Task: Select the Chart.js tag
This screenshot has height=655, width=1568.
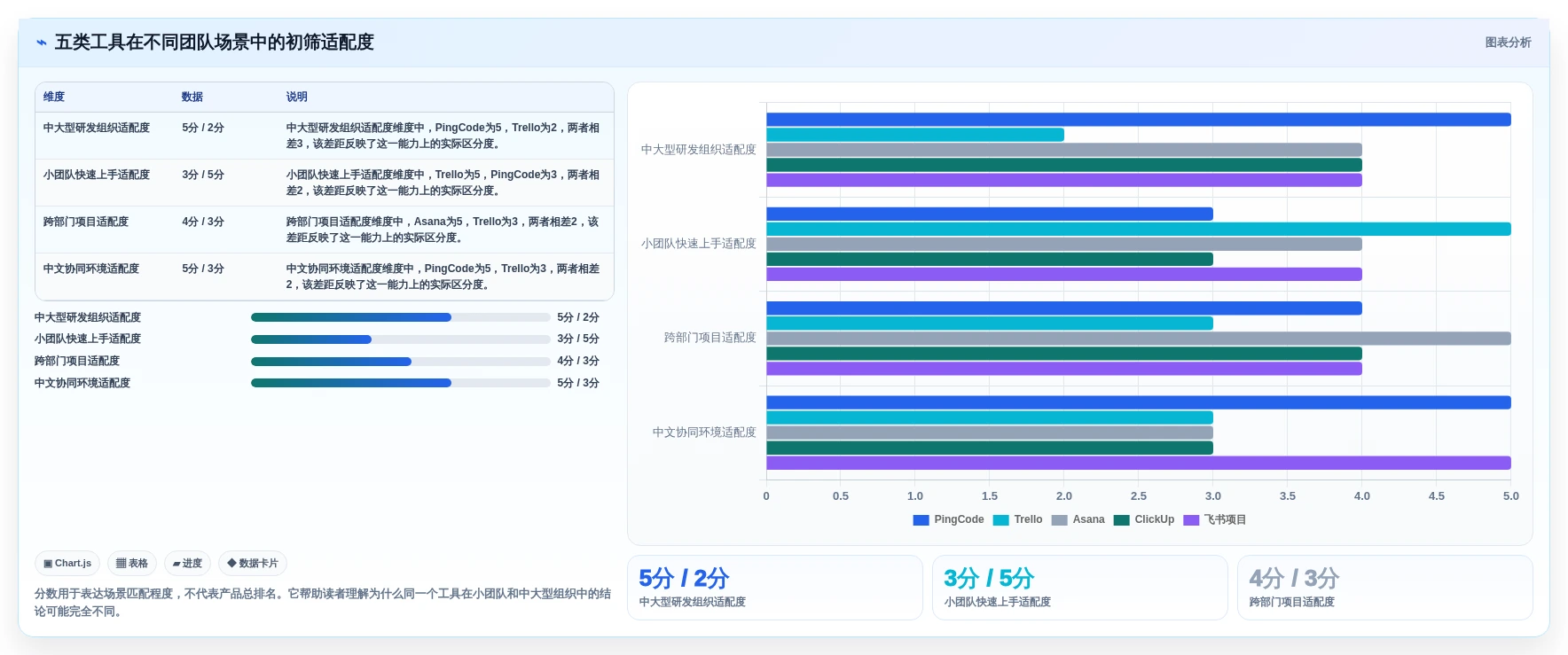Action: coord(67,563)
